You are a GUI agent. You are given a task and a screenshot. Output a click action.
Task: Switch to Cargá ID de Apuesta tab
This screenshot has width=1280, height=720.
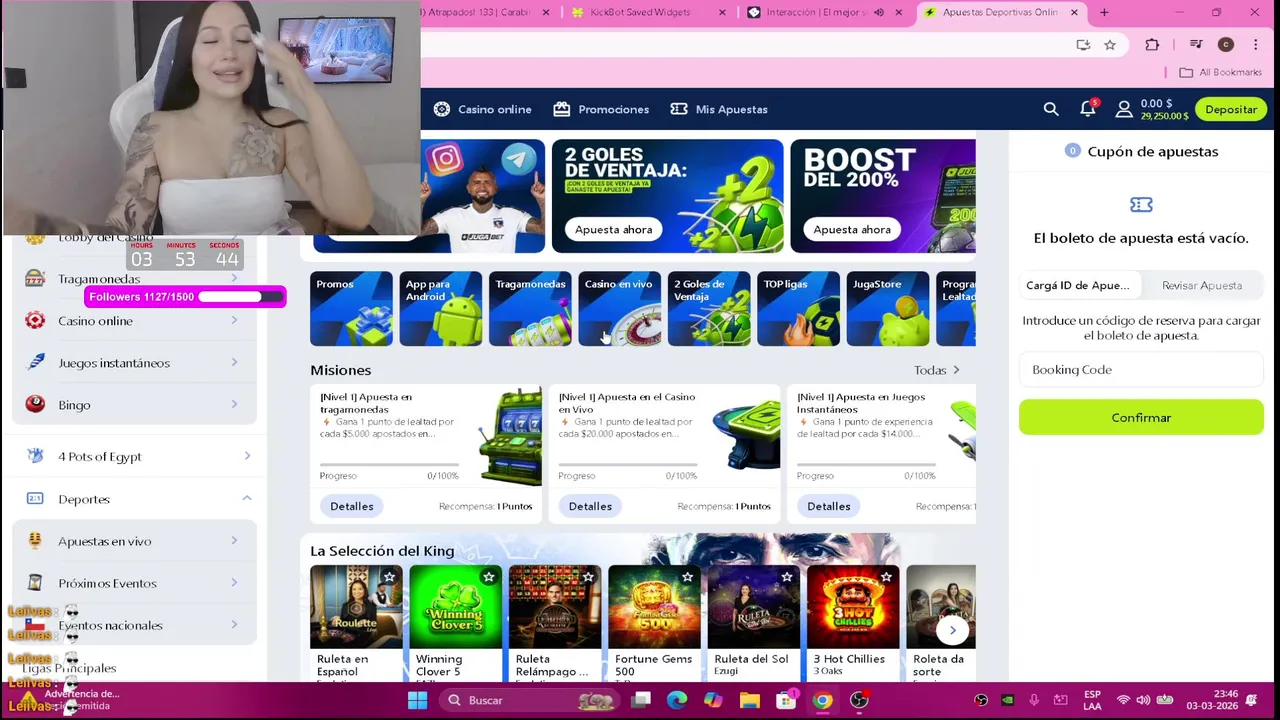coord(1079,285)
